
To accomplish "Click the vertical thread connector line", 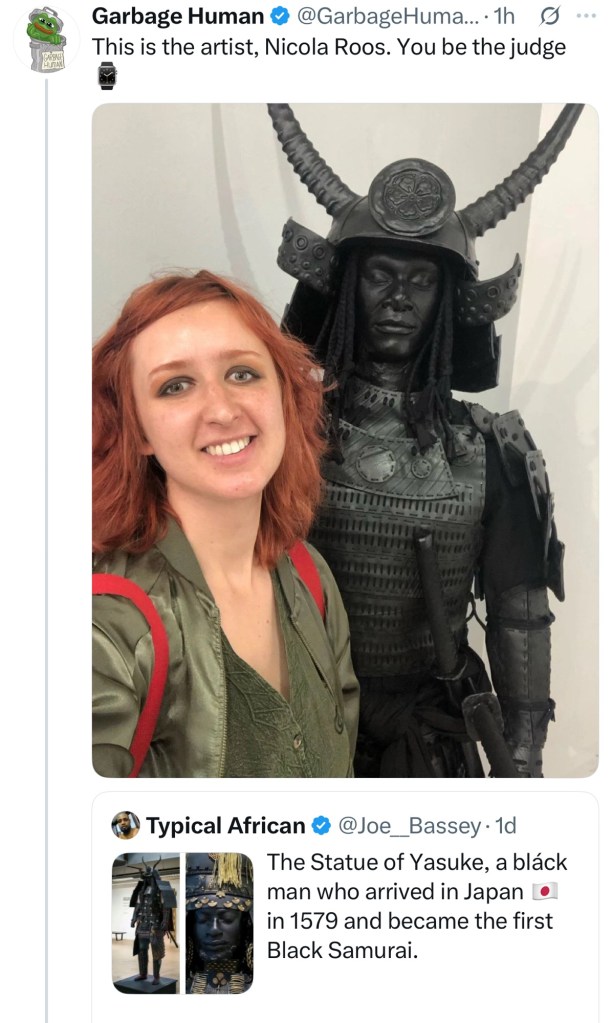I will click(46, 548).
